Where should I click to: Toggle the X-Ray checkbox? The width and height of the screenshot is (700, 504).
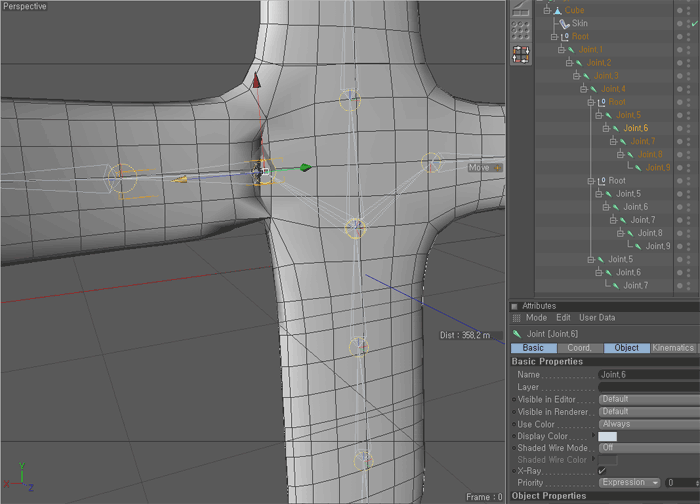(602, 470)
